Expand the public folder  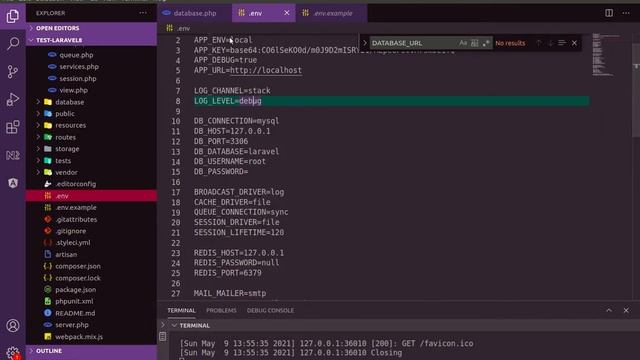click(x=65, y=114)
